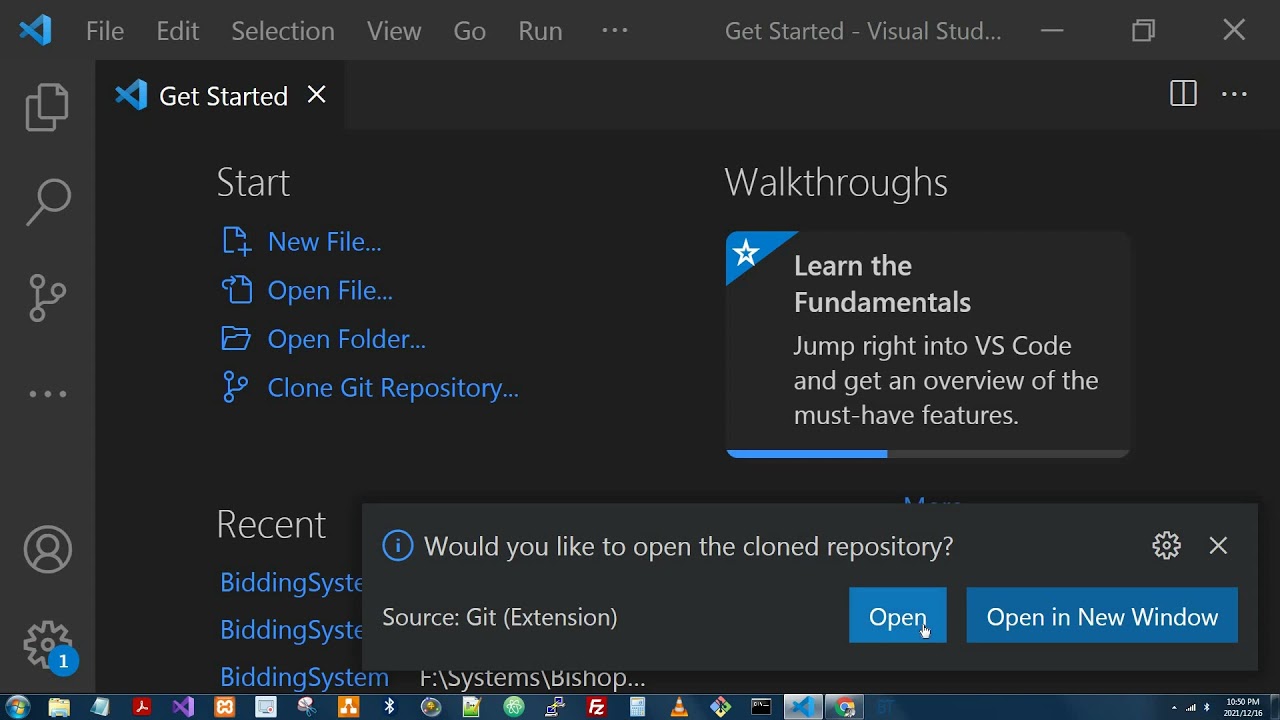Open the Manage gear in activity bar
The height and width of the screenshot is (720, 1280).
tap(47, 644)
